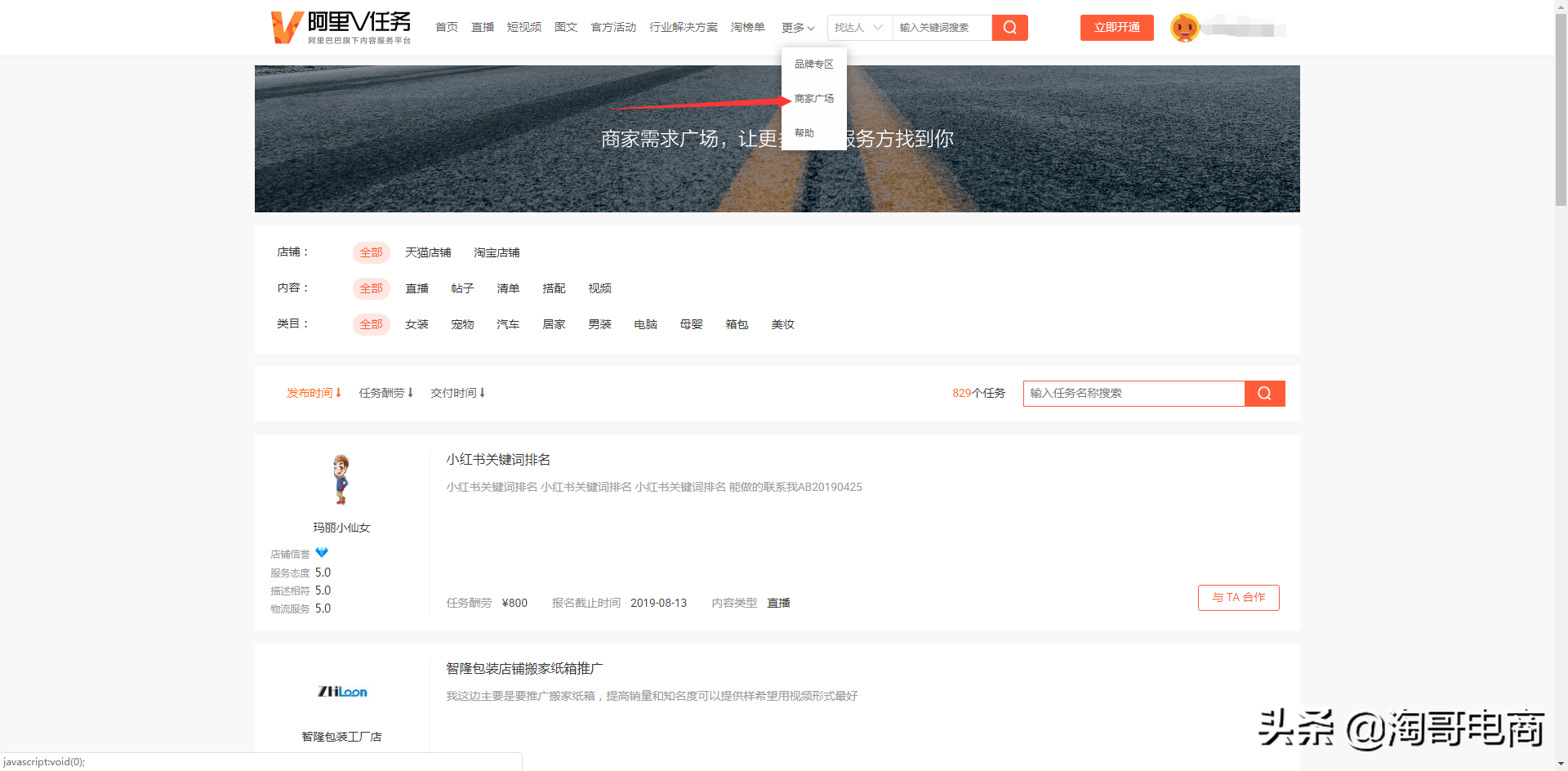Choose 品牌专区 from the dropdown menu

coord(813,65)
